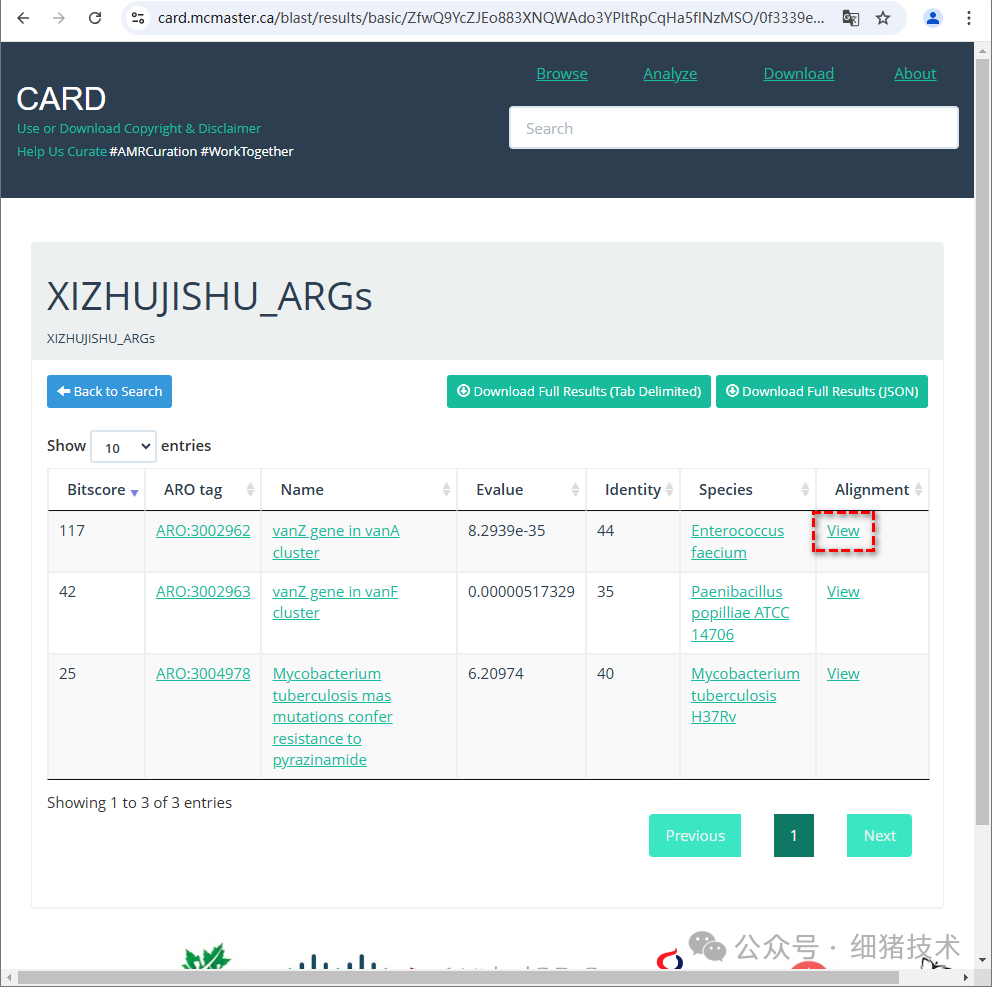Open the Google Translate icon in address bar
992x987 pixels.
851,18
